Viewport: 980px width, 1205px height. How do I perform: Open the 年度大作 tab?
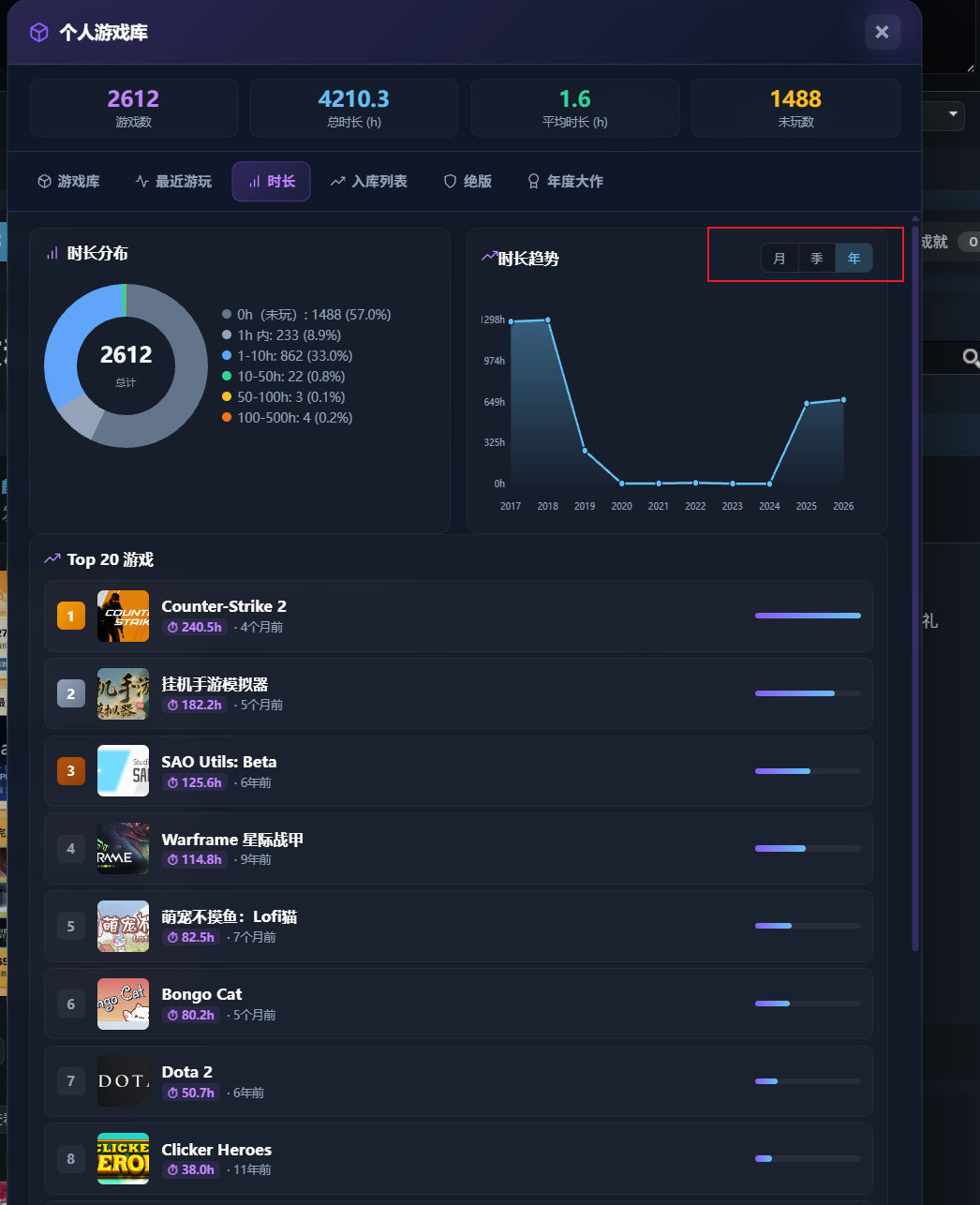(565, 182)
